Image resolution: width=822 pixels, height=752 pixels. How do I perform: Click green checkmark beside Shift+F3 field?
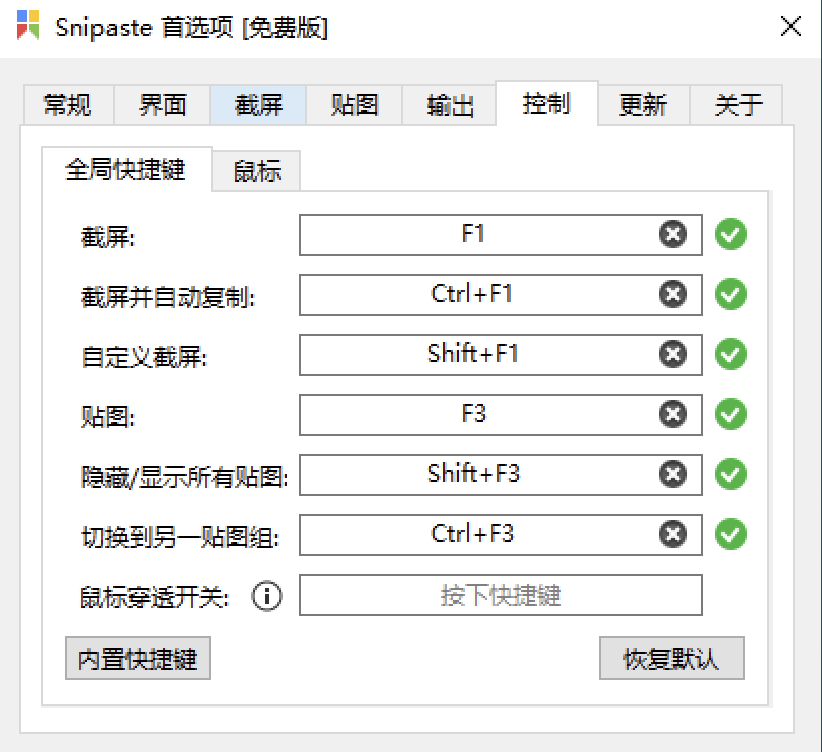731,474
